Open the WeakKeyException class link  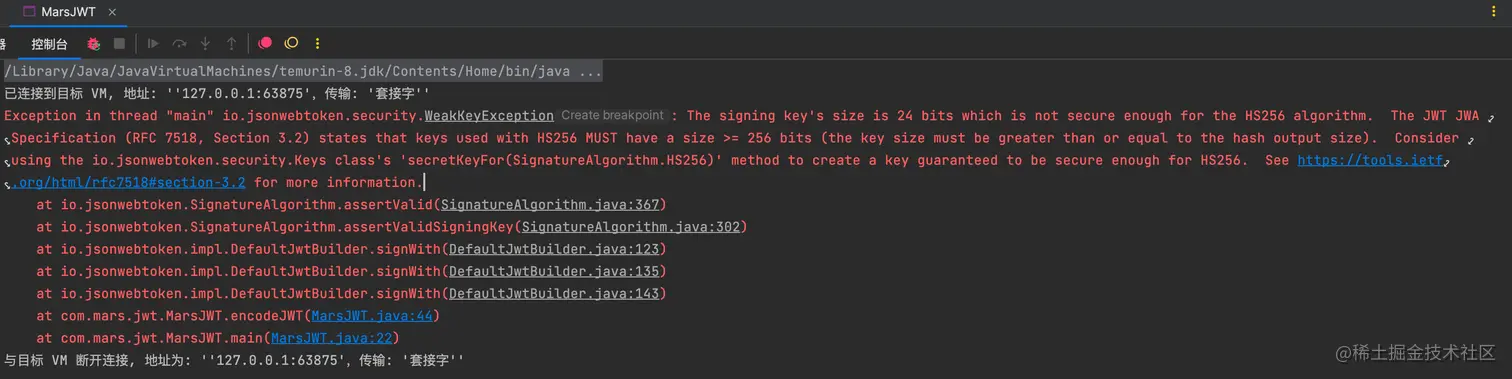pos(489,116)
